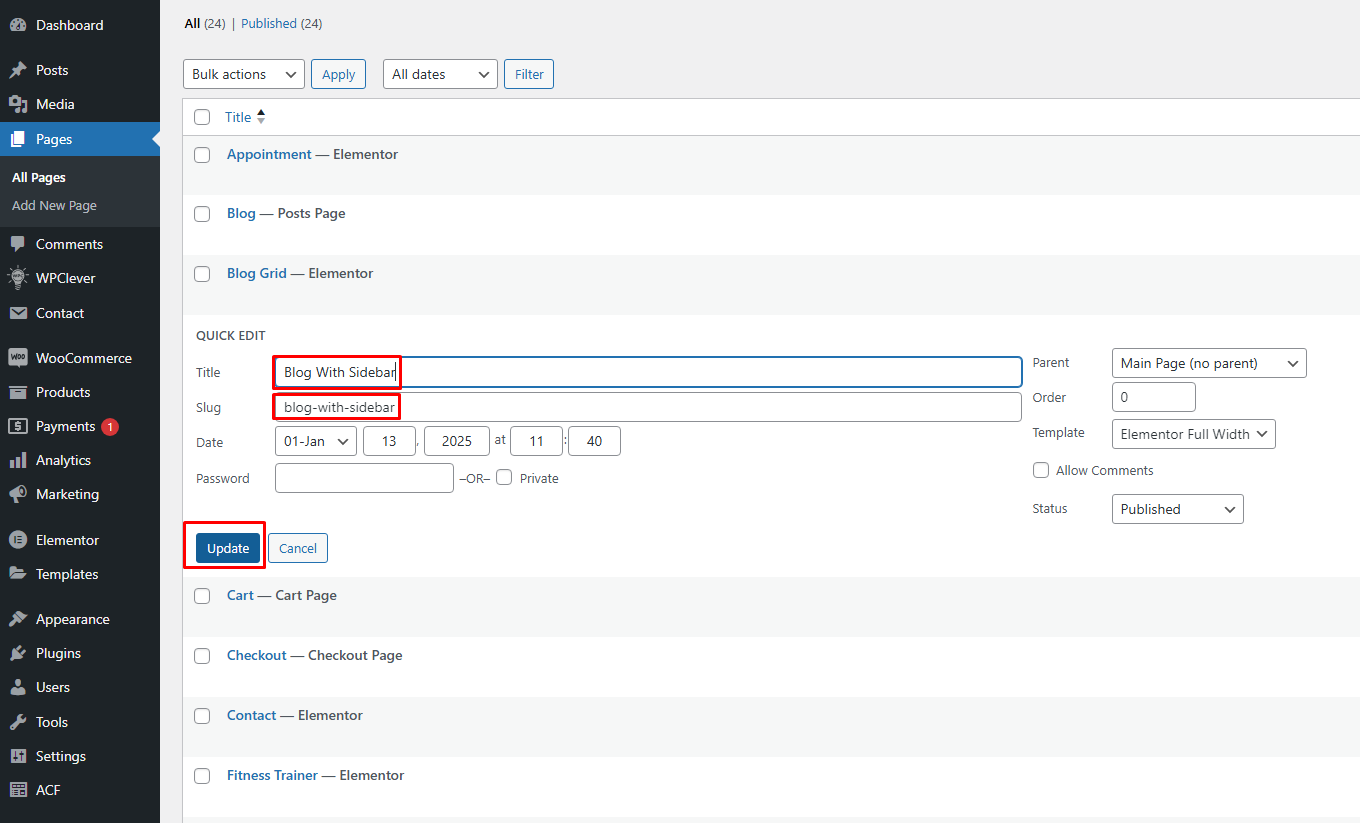Click the Comments speech bubble icon
The height and width of the screenshot is (823, 1360).
point(18,244)
